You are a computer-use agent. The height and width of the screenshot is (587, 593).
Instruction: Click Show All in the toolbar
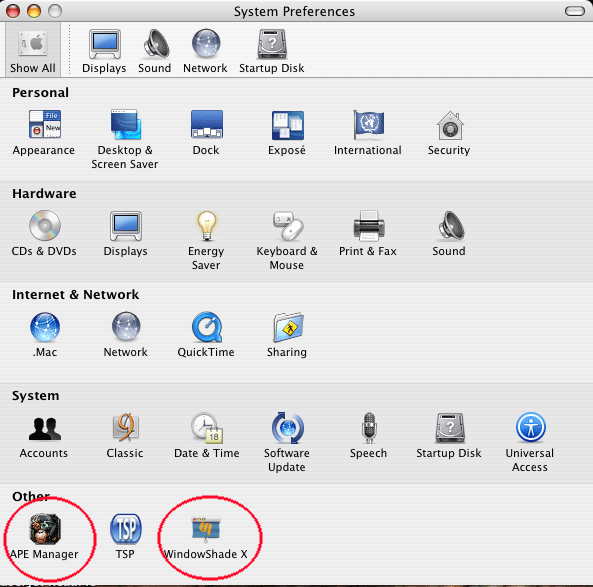click(33, 51)
